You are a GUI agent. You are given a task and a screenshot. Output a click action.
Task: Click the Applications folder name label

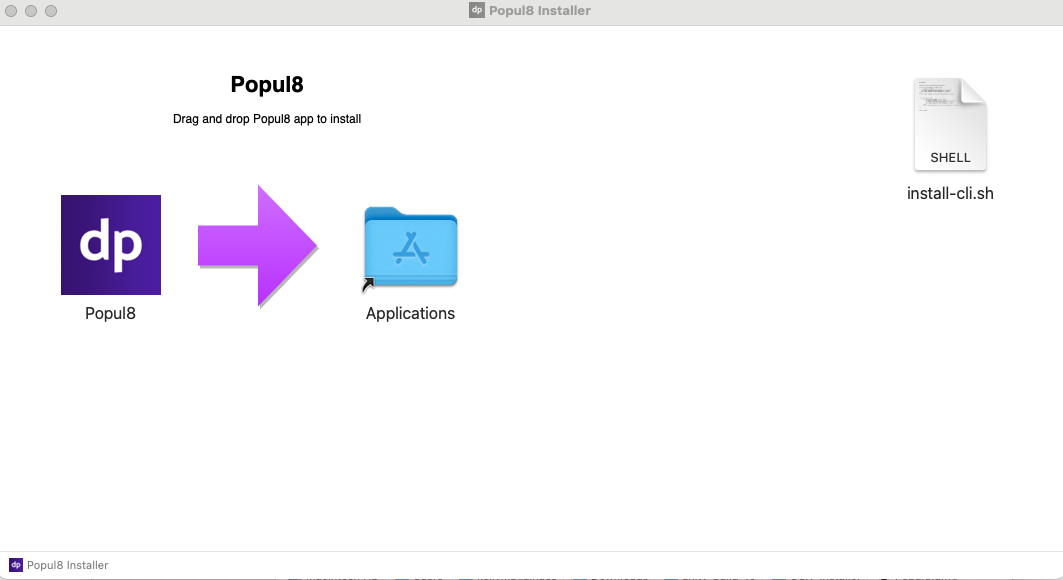click(410, 313)
